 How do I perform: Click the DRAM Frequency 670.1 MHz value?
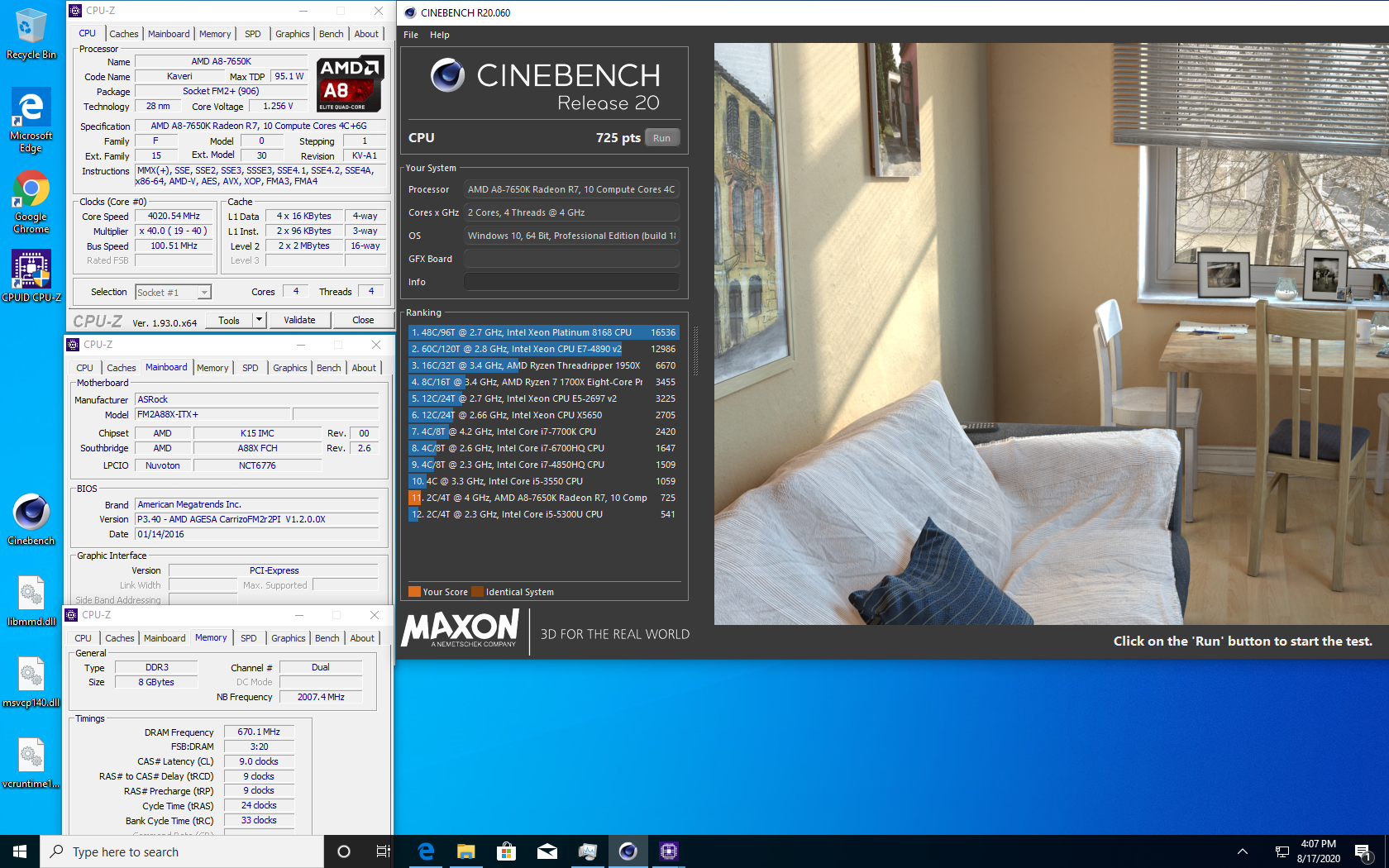(x=259, y=732)
